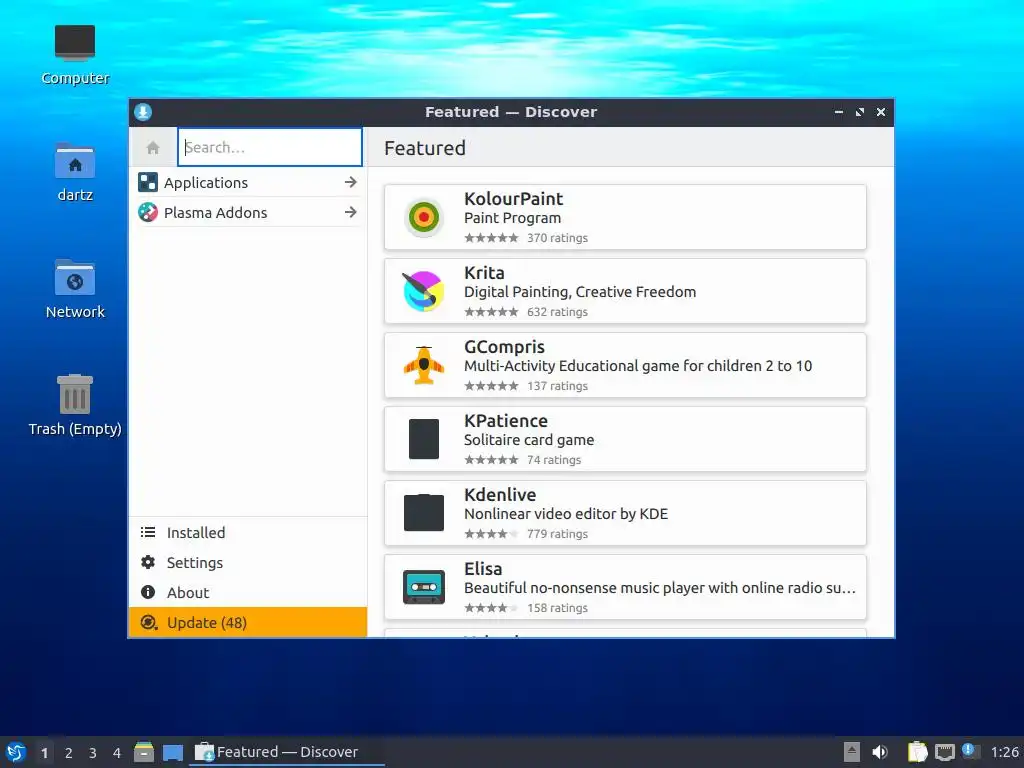The image size is (1024, 768).
Task: Open the About page
Action: [248, 592]
